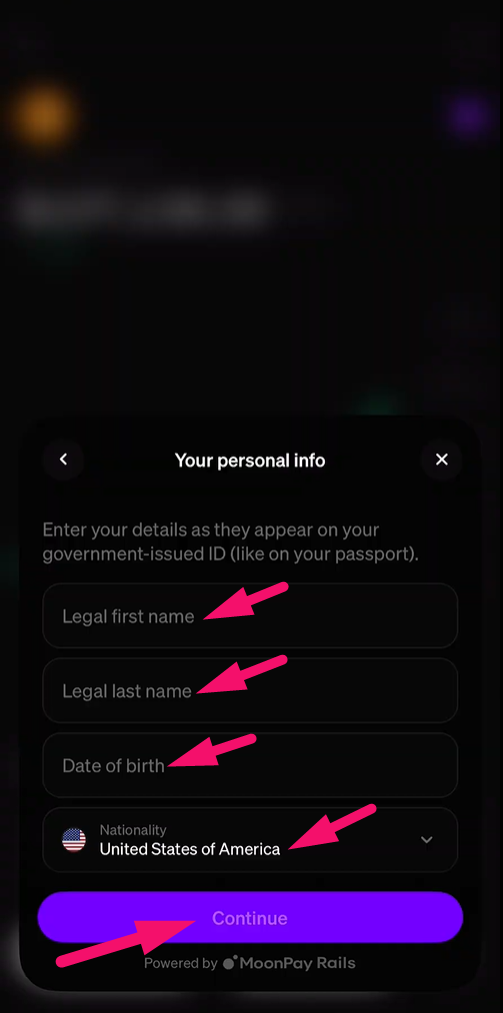
Task: Click the Powered by text
Action: click(181, 963)
